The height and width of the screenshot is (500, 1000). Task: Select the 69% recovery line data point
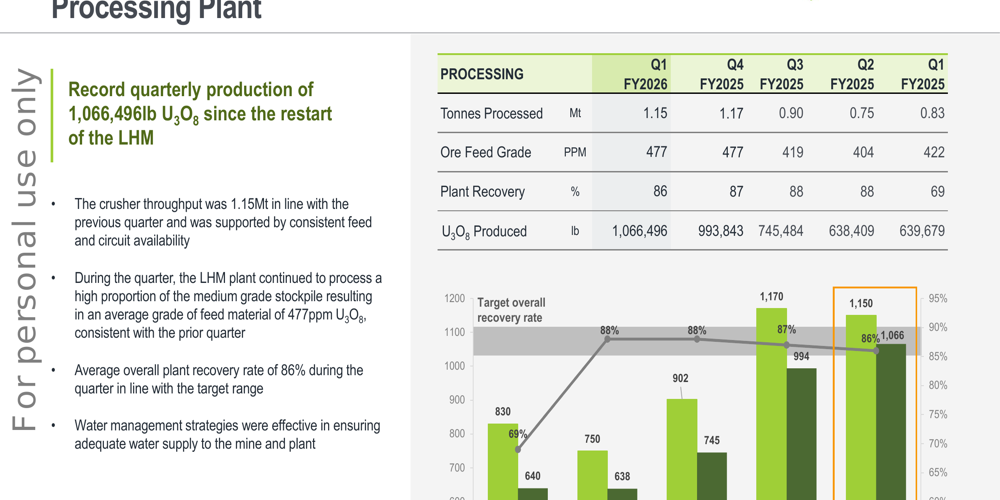[518, 449]
